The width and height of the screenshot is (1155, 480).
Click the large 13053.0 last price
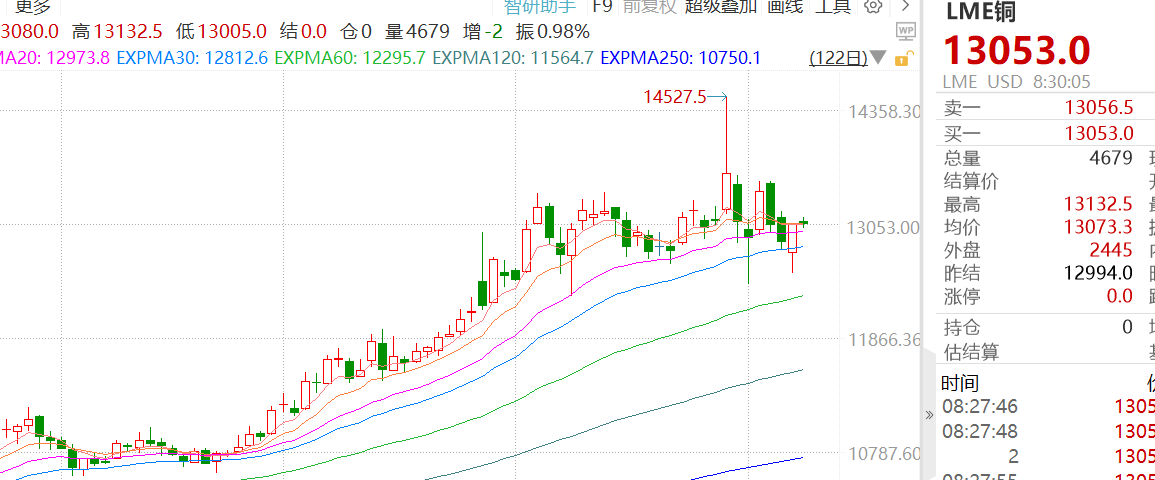(x=1017, y=51)
